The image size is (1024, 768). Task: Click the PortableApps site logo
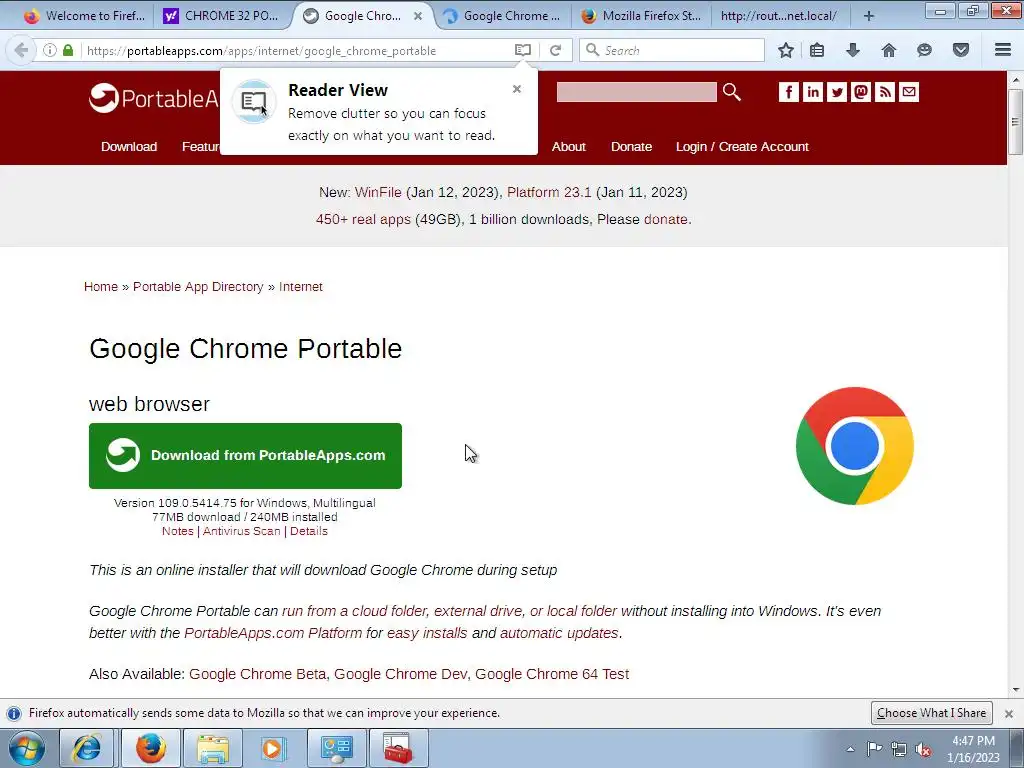154,98
